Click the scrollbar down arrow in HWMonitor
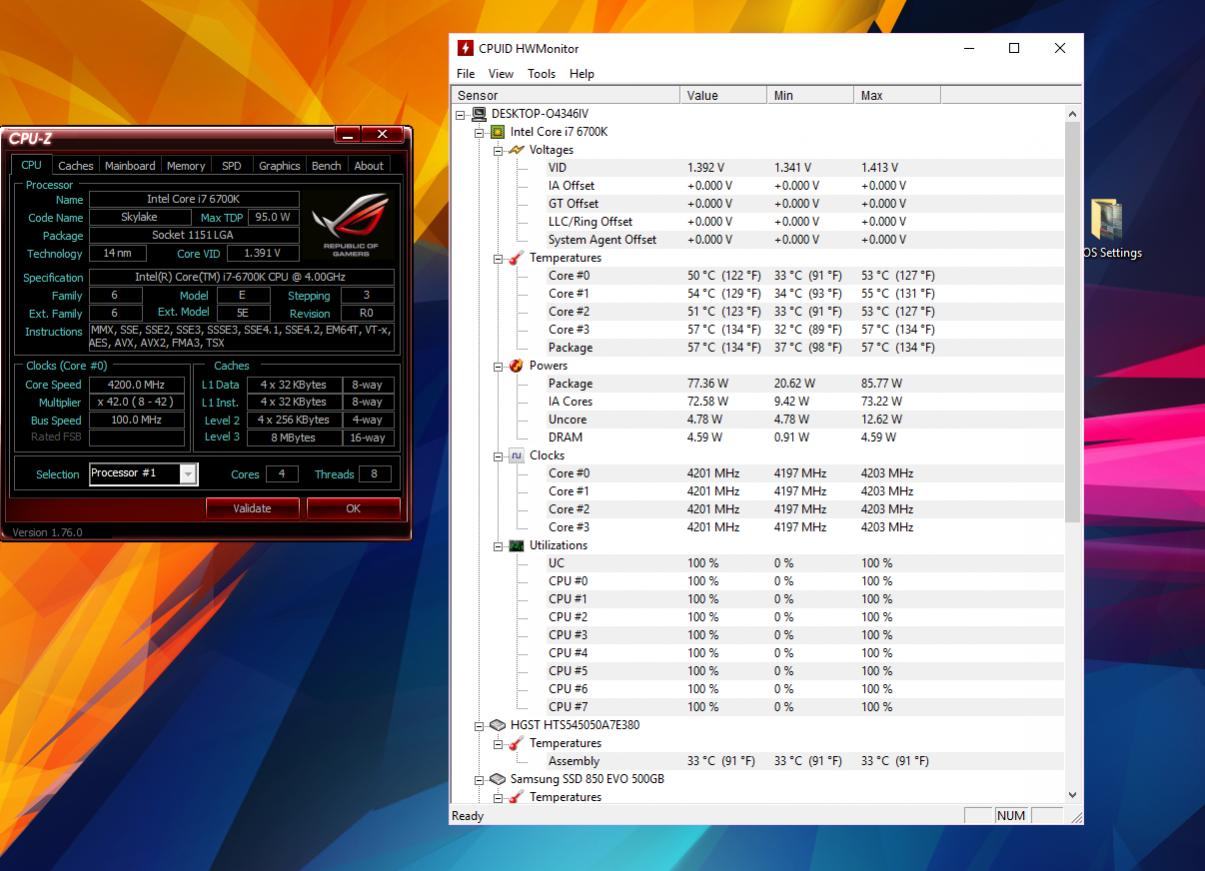 coord(1073,795)
